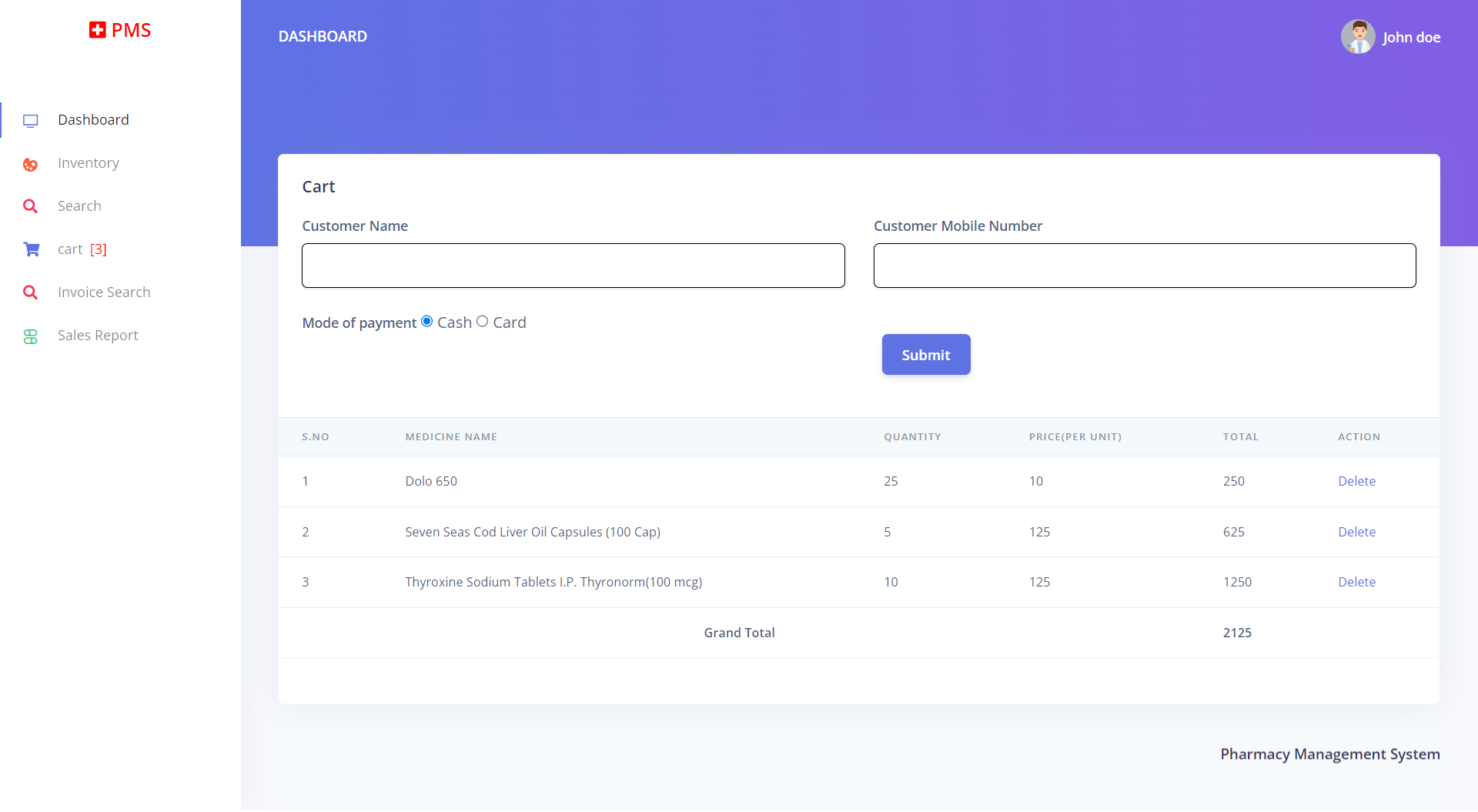
Task: Click the Invoice Search magnifier icon
Action: (31, 292)
